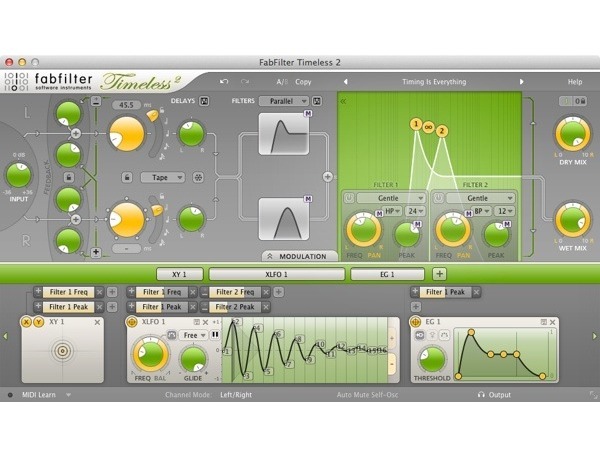
Task: Open Filter 1 Gentle characteristic dropdown
Action: click(x=391, y=198)
